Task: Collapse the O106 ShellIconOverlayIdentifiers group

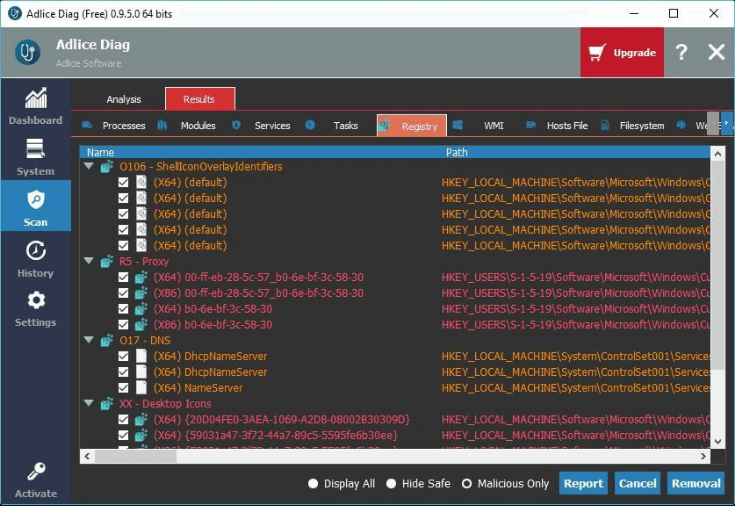Action: 88,167
